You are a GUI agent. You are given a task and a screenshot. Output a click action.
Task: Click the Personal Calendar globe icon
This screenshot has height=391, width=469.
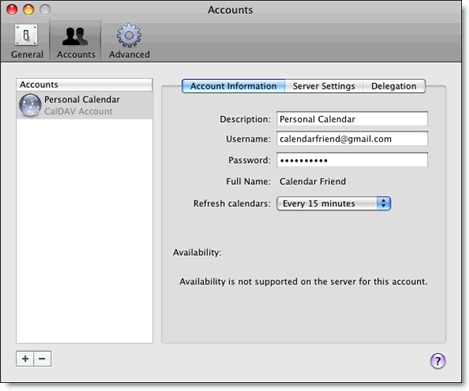click(x=30, y=105)
